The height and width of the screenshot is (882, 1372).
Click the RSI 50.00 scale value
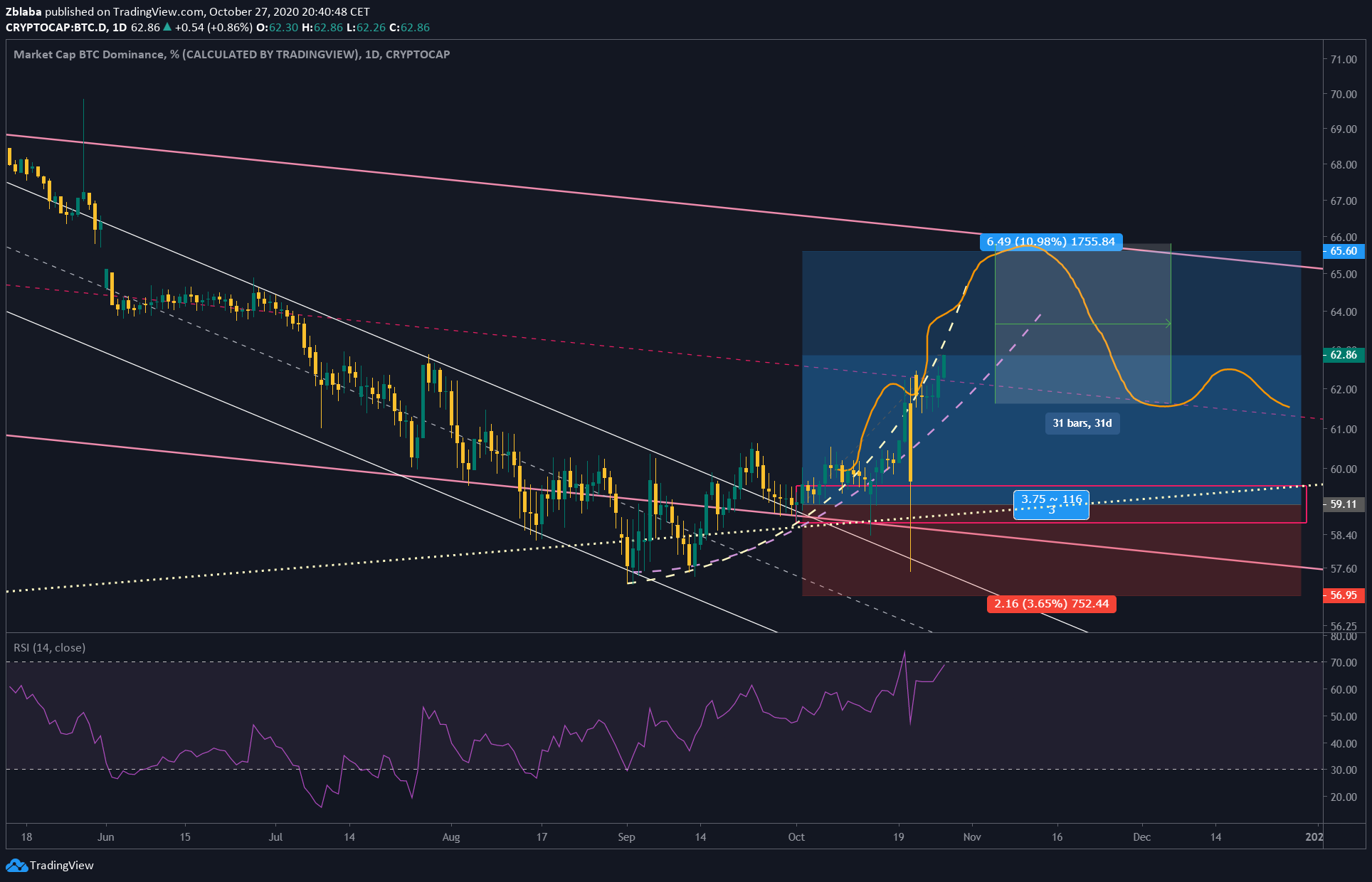(x=1344, y=716)
